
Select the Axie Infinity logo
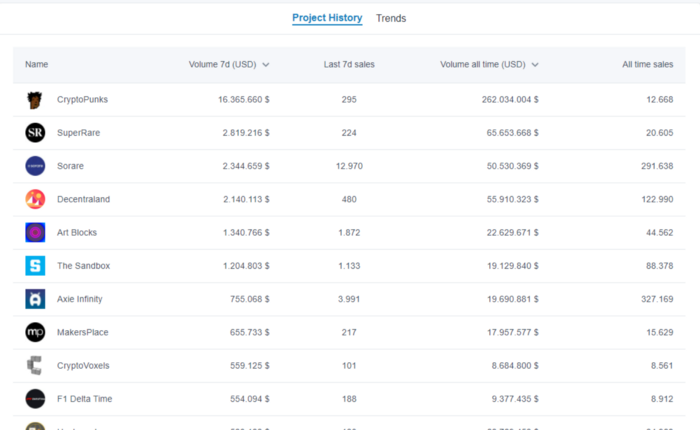35,299
